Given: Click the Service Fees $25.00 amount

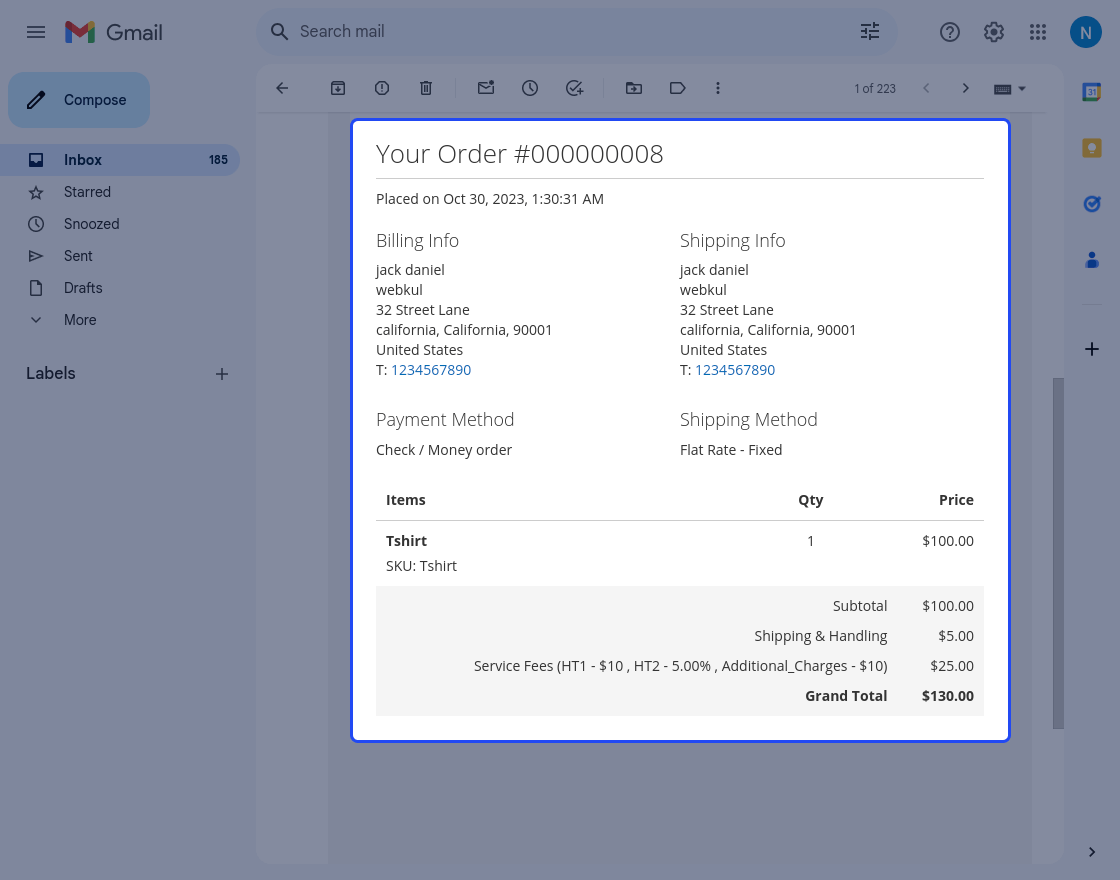Looking at the screenshot, I should (951, 666).
